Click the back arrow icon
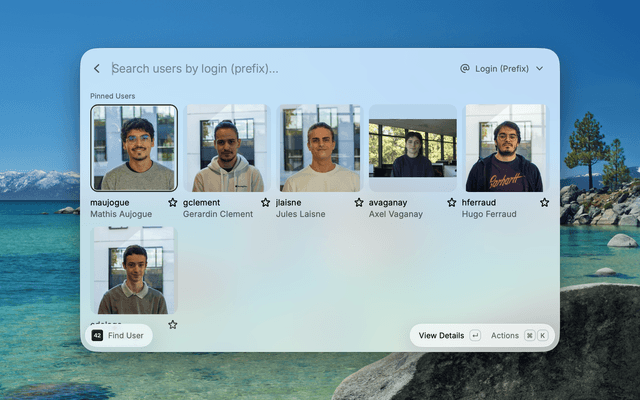Screen dimensions: 640x400 tap(97, 69)
